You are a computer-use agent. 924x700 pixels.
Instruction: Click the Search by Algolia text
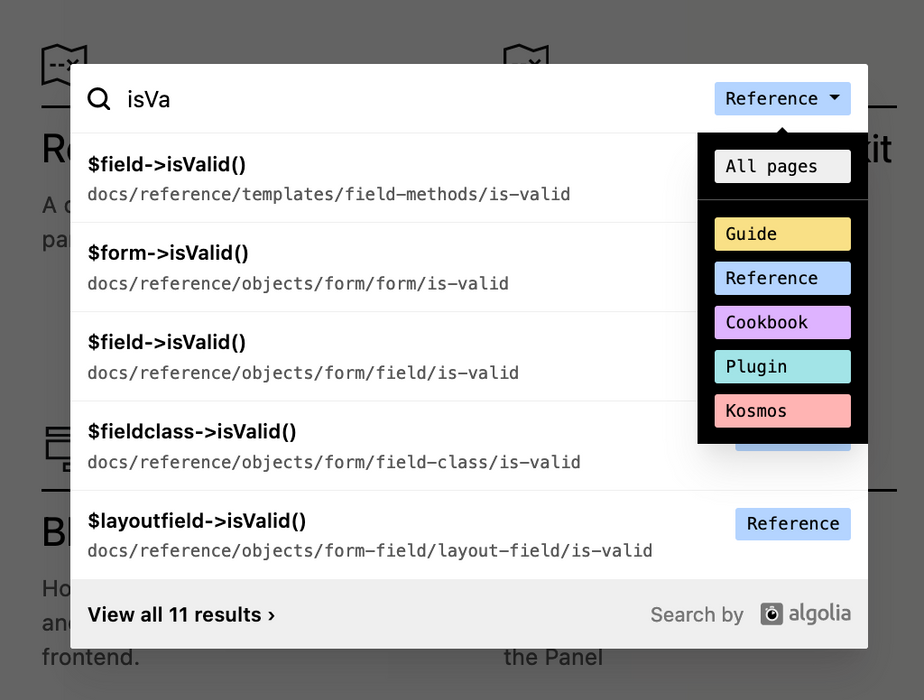tap(697, 615)
